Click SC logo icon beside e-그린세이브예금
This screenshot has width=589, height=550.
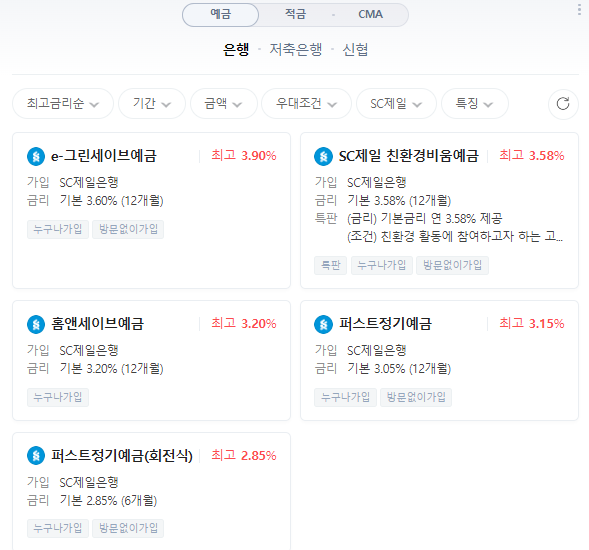click(x=36, y=156)
